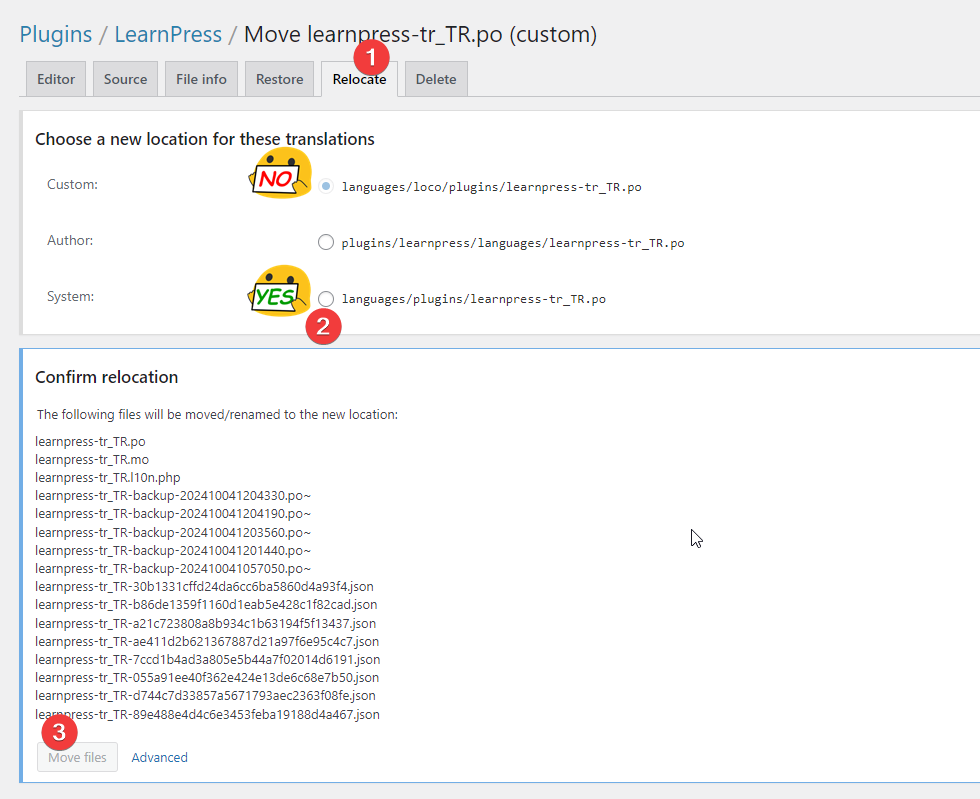The image size is (980, 799).
Task: Click the 7ccd1b4ad3a805e5b44a7f02014d6191.json file entry
Action: tap(208, 660)
